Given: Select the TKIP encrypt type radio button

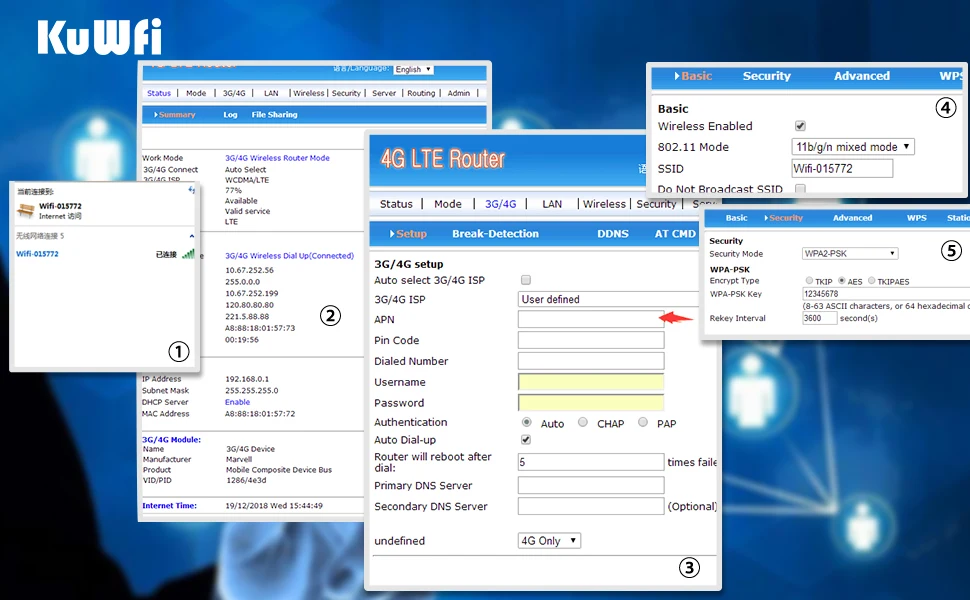Looking at the screenshot, I should point(811,281).
